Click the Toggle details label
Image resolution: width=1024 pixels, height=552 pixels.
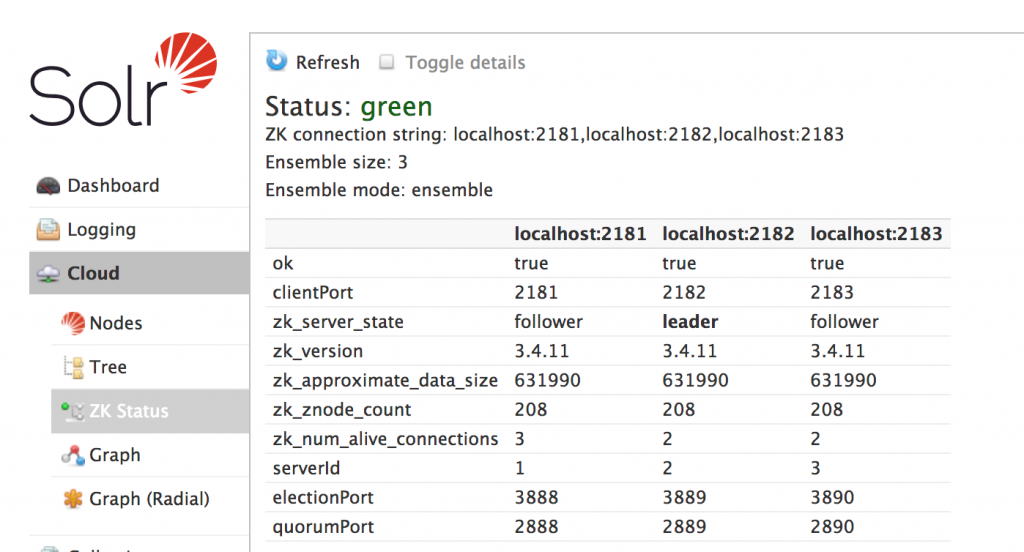pos(465,63)
